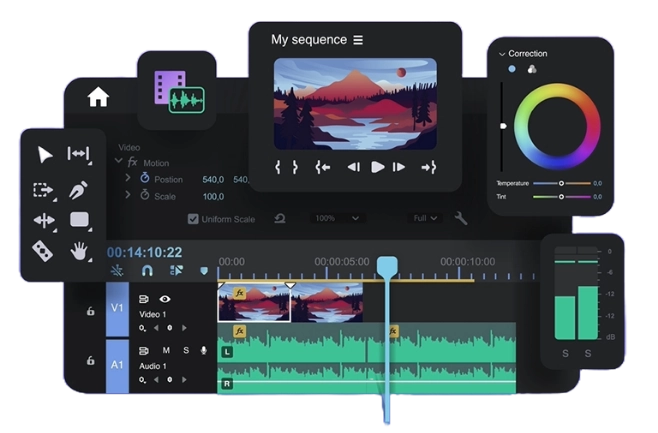Step back one frame
The height and width of the screenshot is (433, 658).
coord(354,167)
